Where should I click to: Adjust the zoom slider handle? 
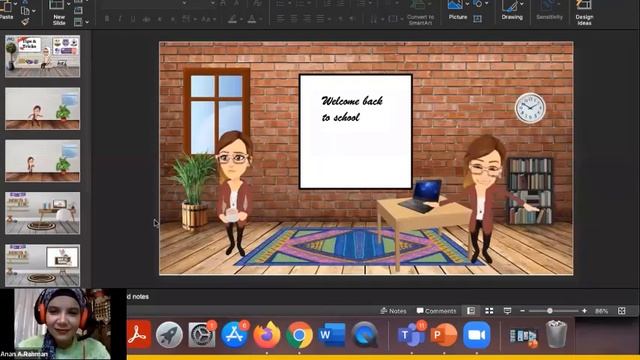coord(550,311)
